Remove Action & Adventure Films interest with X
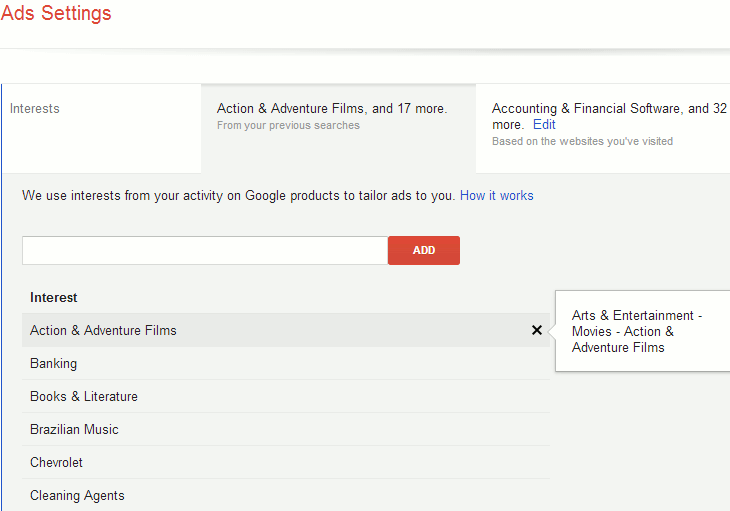The height and width of the screenshot is (511, 730). tap(536, 330)
